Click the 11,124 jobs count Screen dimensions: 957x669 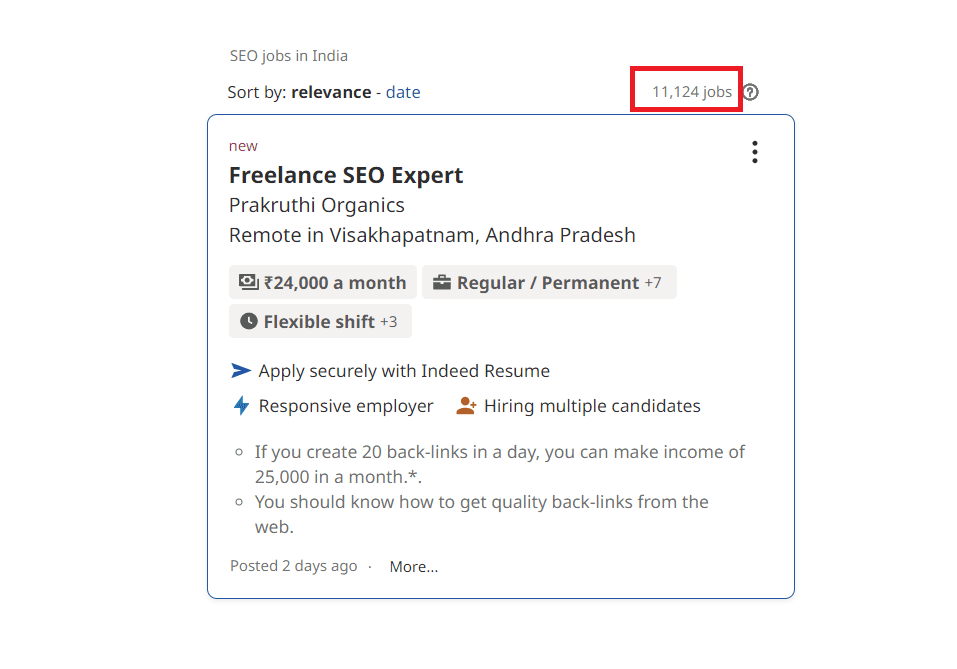(686, 90)
